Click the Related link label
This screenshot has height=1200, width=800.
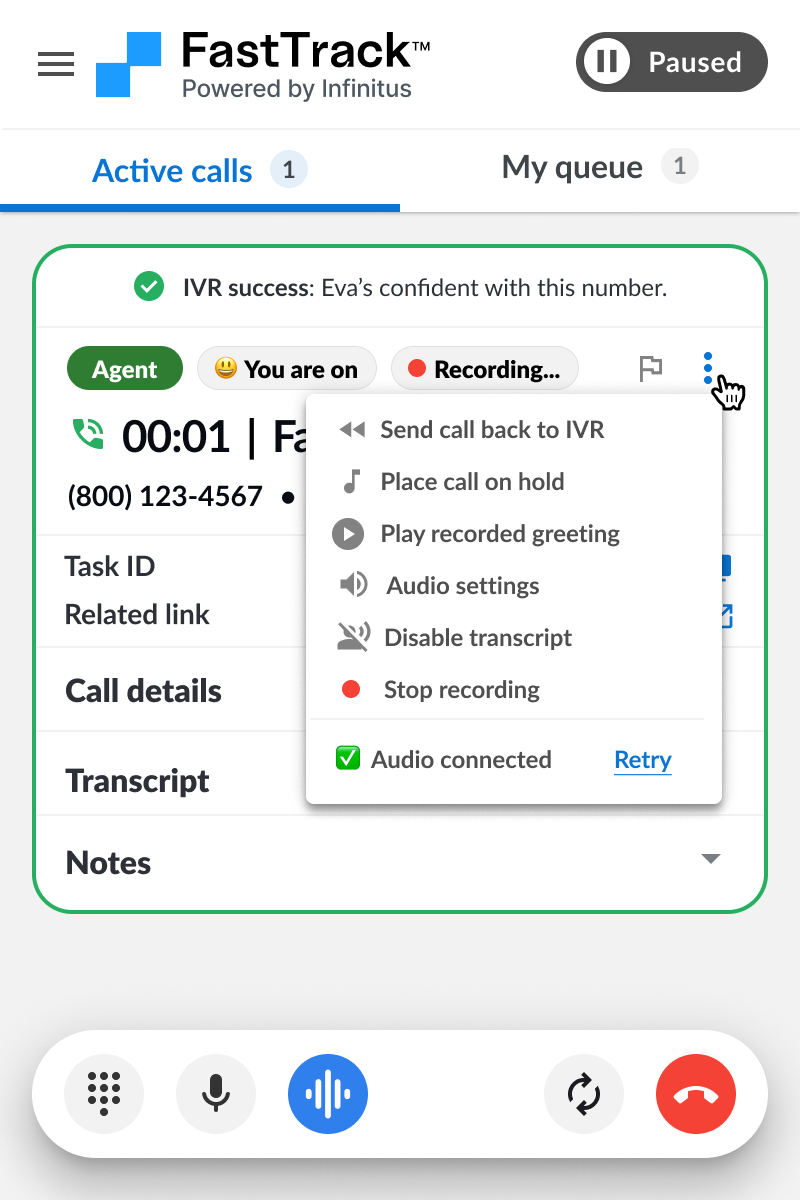tap(137, 614)
